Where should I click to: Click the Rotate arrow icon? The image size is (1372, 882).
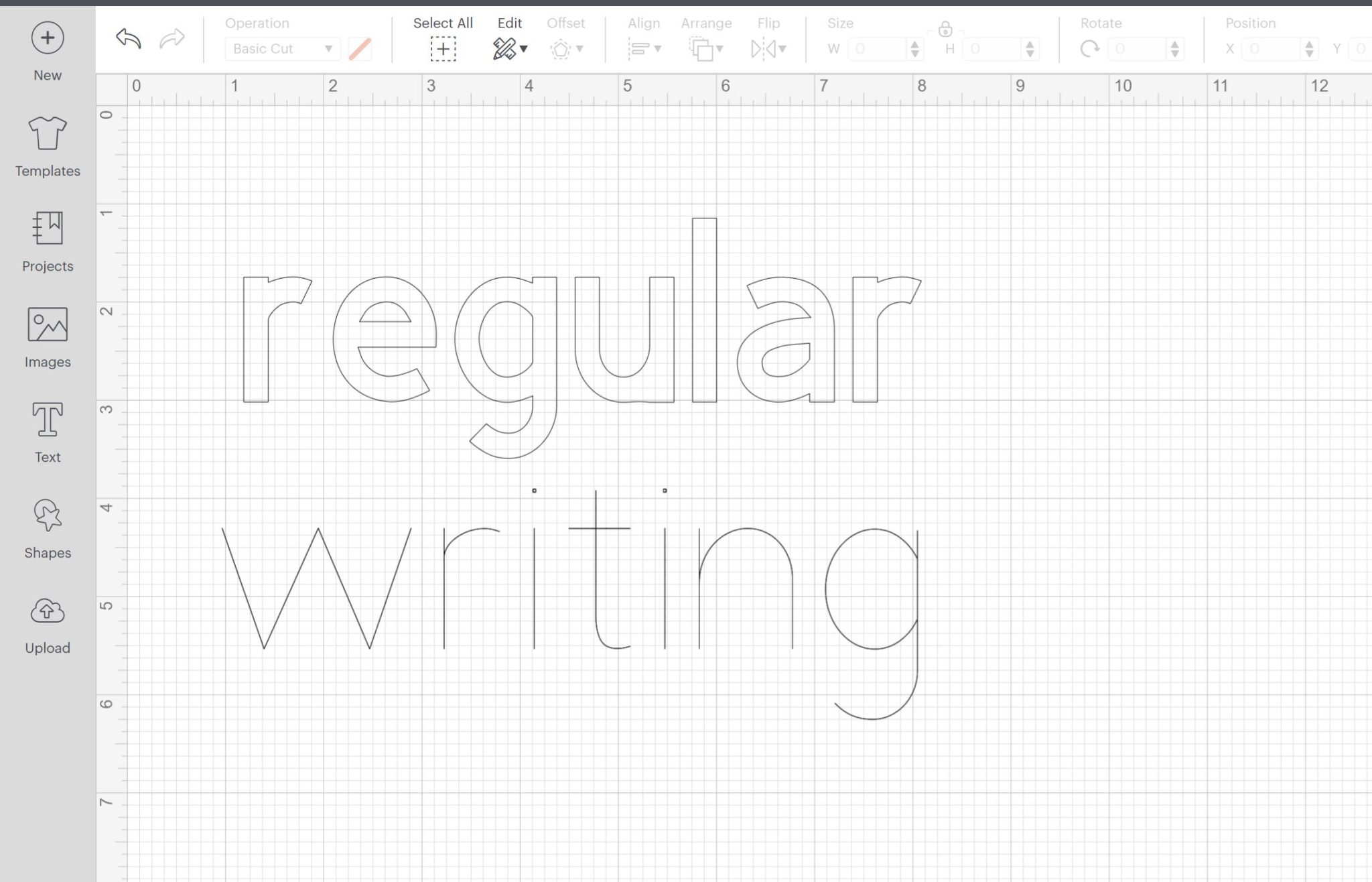coord(1090,49)
